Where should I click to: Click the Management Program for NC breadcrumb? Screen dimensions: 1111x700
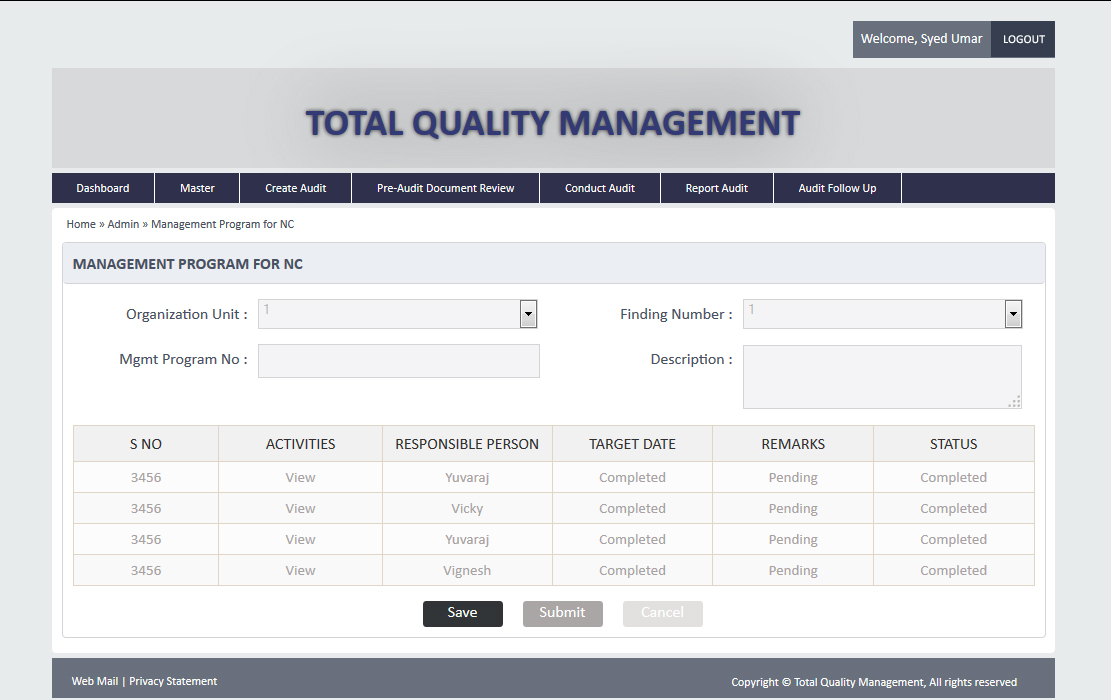(x=222, y=224)
